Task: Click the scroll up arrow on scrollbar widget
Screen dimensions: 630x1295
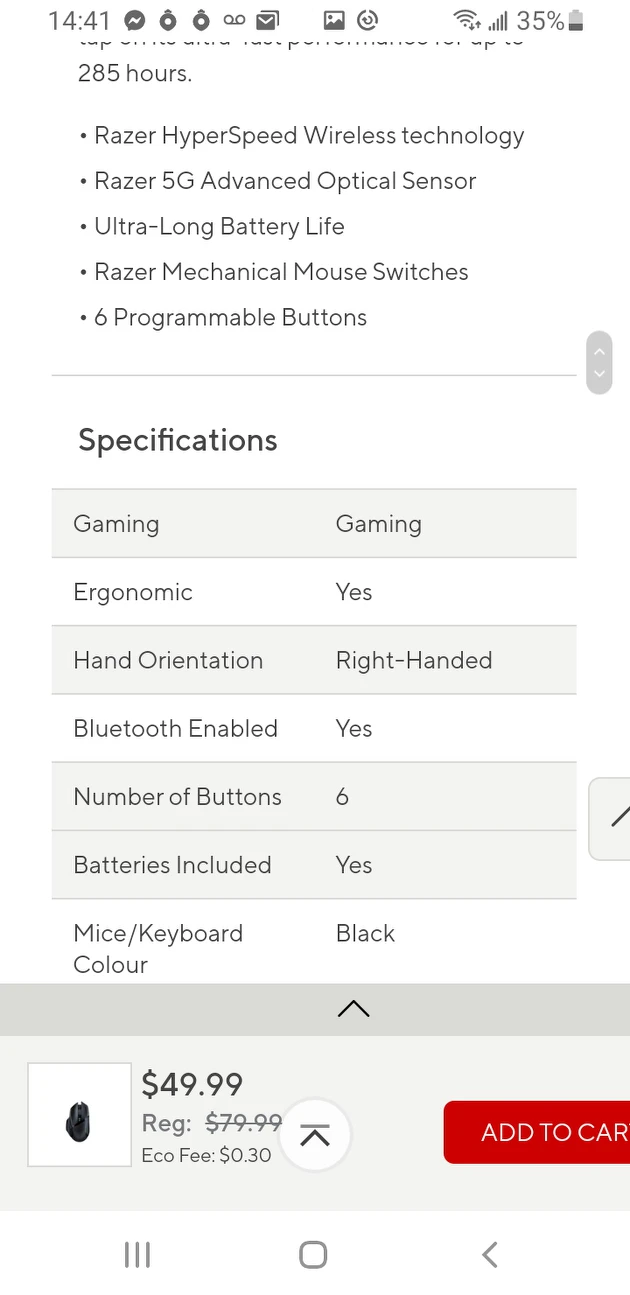Action: 599,351
